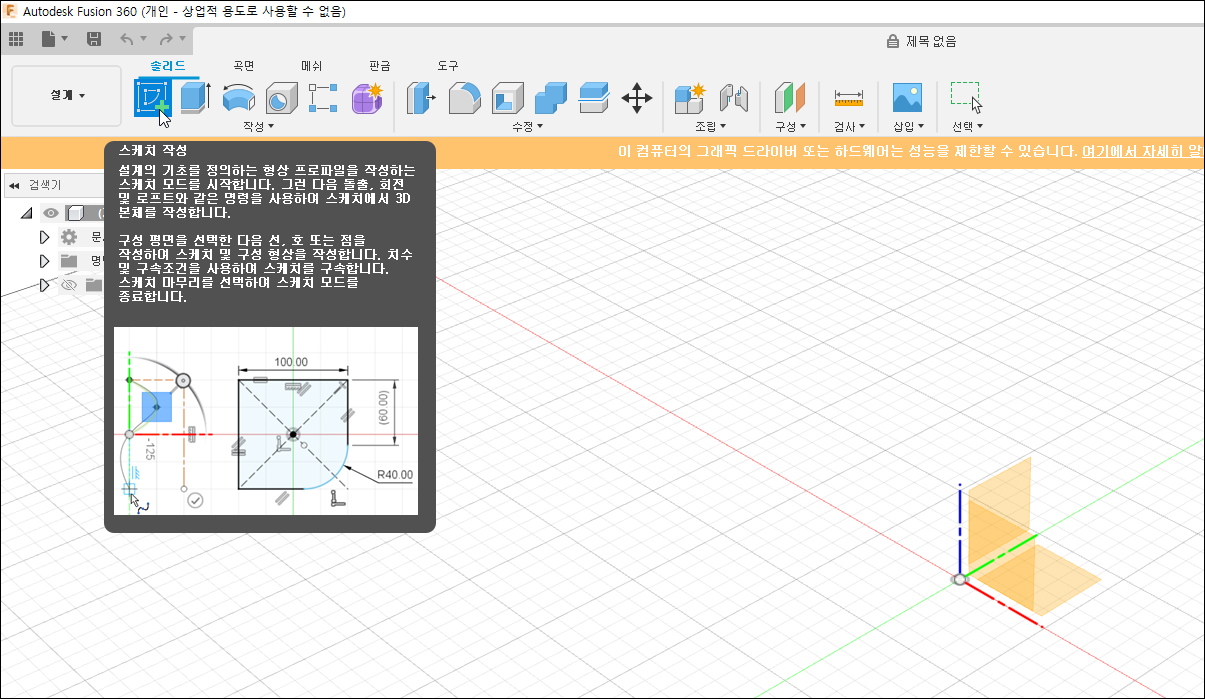
Task: Select the Hole tool icon
Action: point(281,98)
